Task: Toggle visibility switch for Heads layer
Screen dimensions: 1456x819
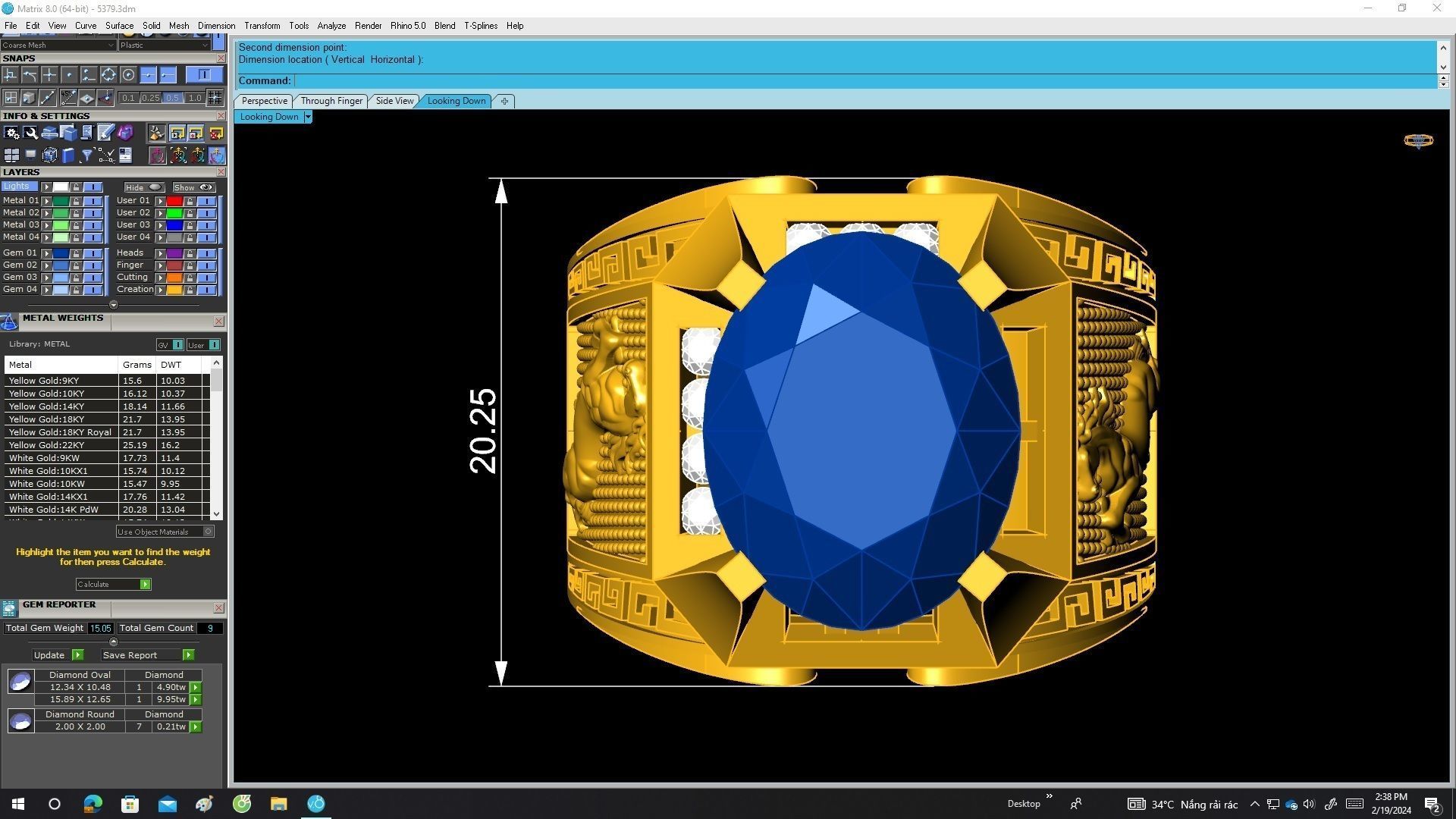Action: point(206,253)
